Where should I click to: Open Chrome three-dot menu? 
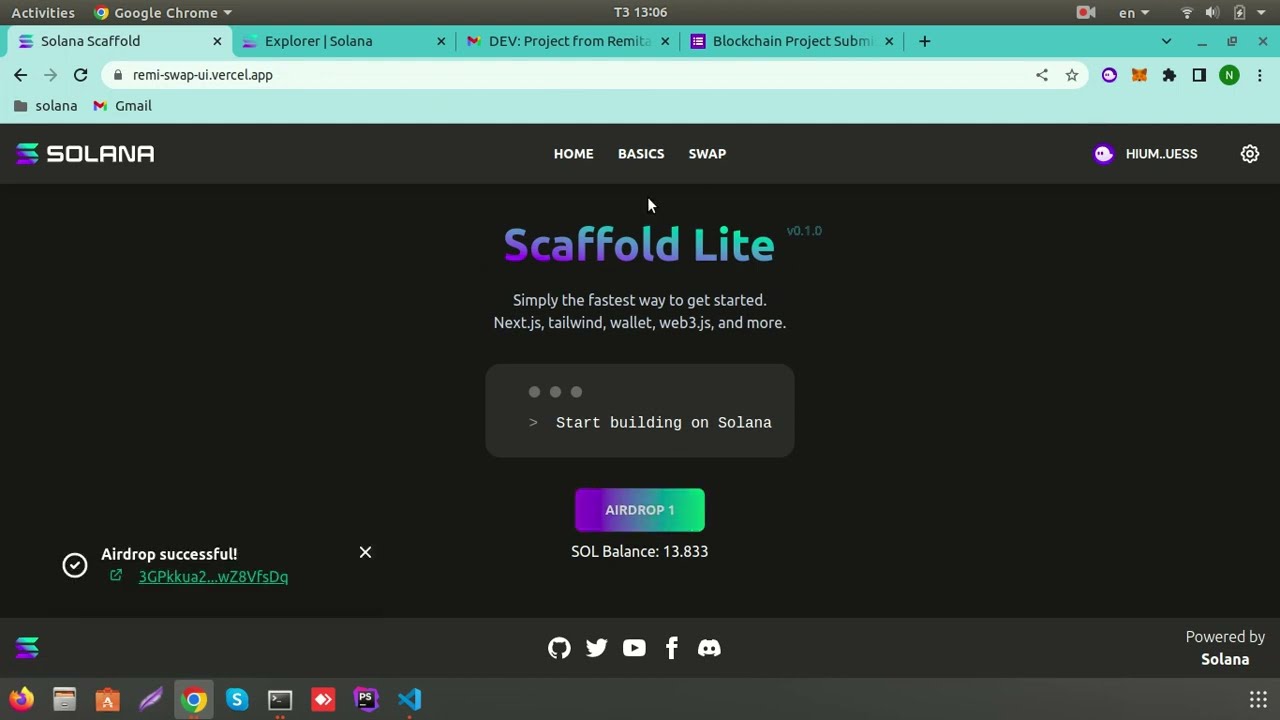(1259, 75)
